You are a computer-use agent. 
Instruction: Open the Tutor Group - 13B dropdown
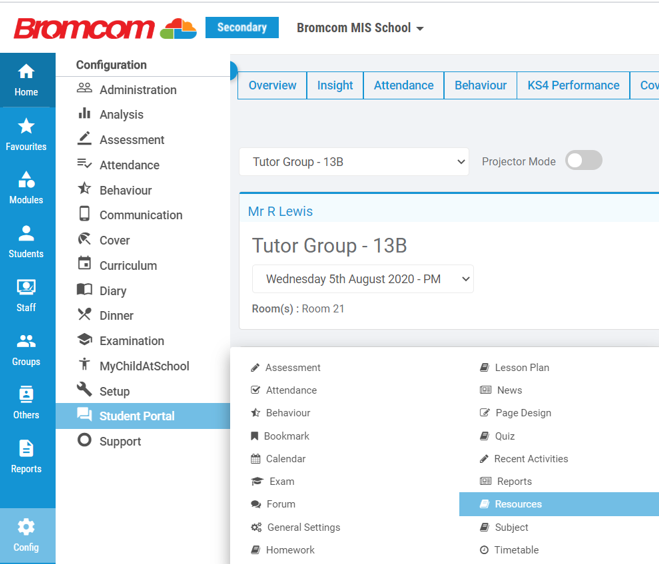354,161
